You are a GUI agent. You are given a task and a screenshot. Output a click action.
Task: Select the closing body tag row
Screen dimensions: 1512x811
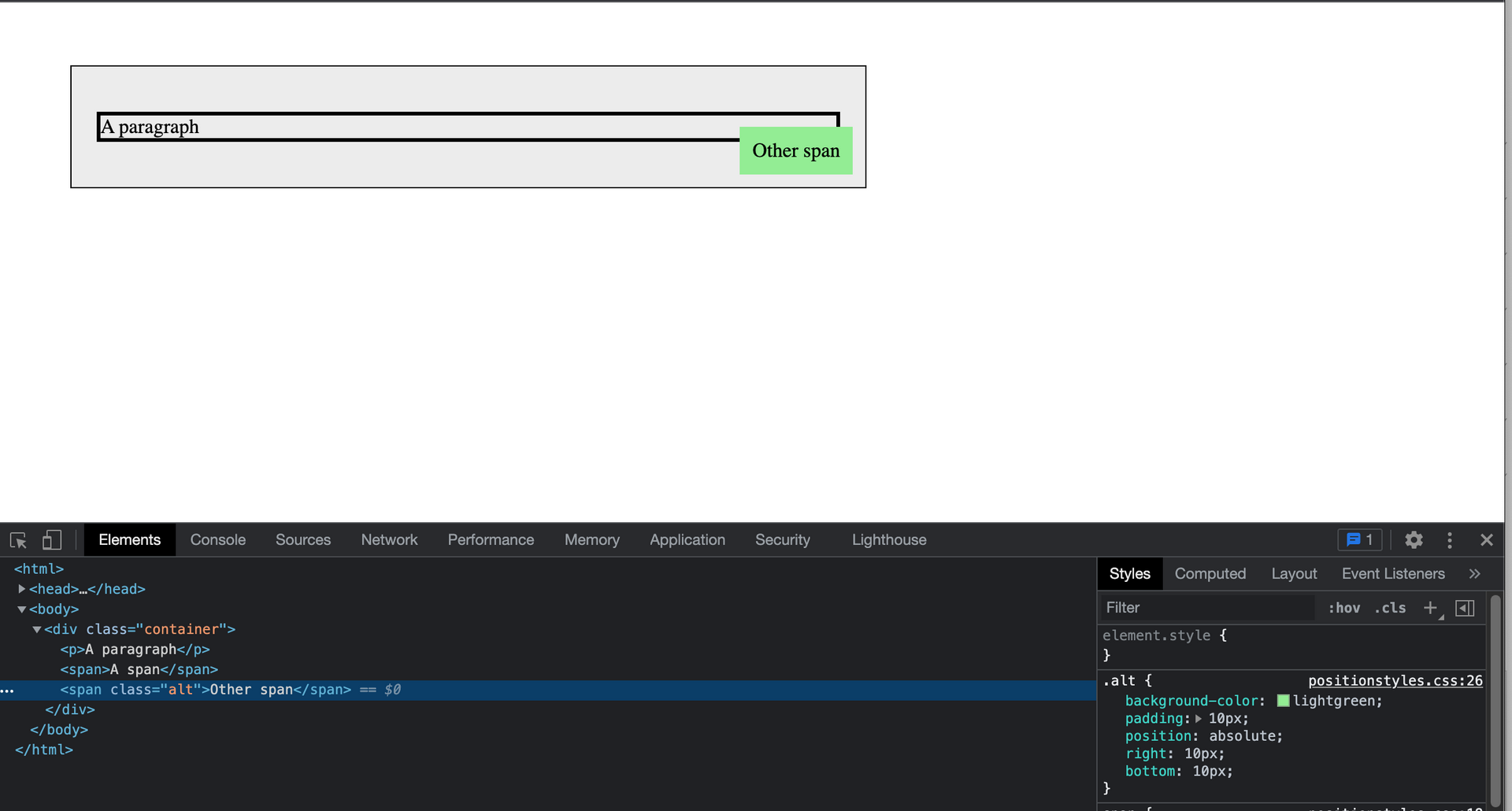(x=59, y=730)
